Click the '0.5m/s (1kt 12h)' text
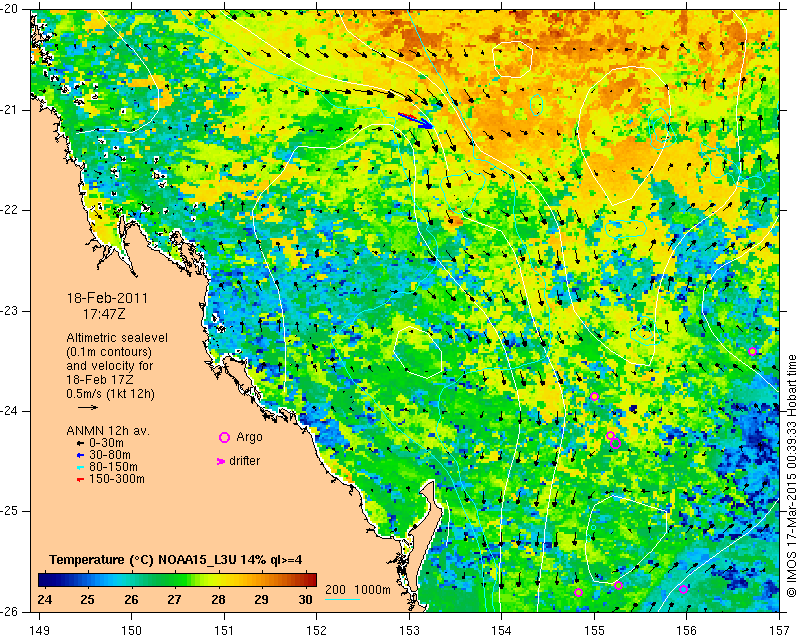This screenshot has height=640, width=800. point(110,394)
